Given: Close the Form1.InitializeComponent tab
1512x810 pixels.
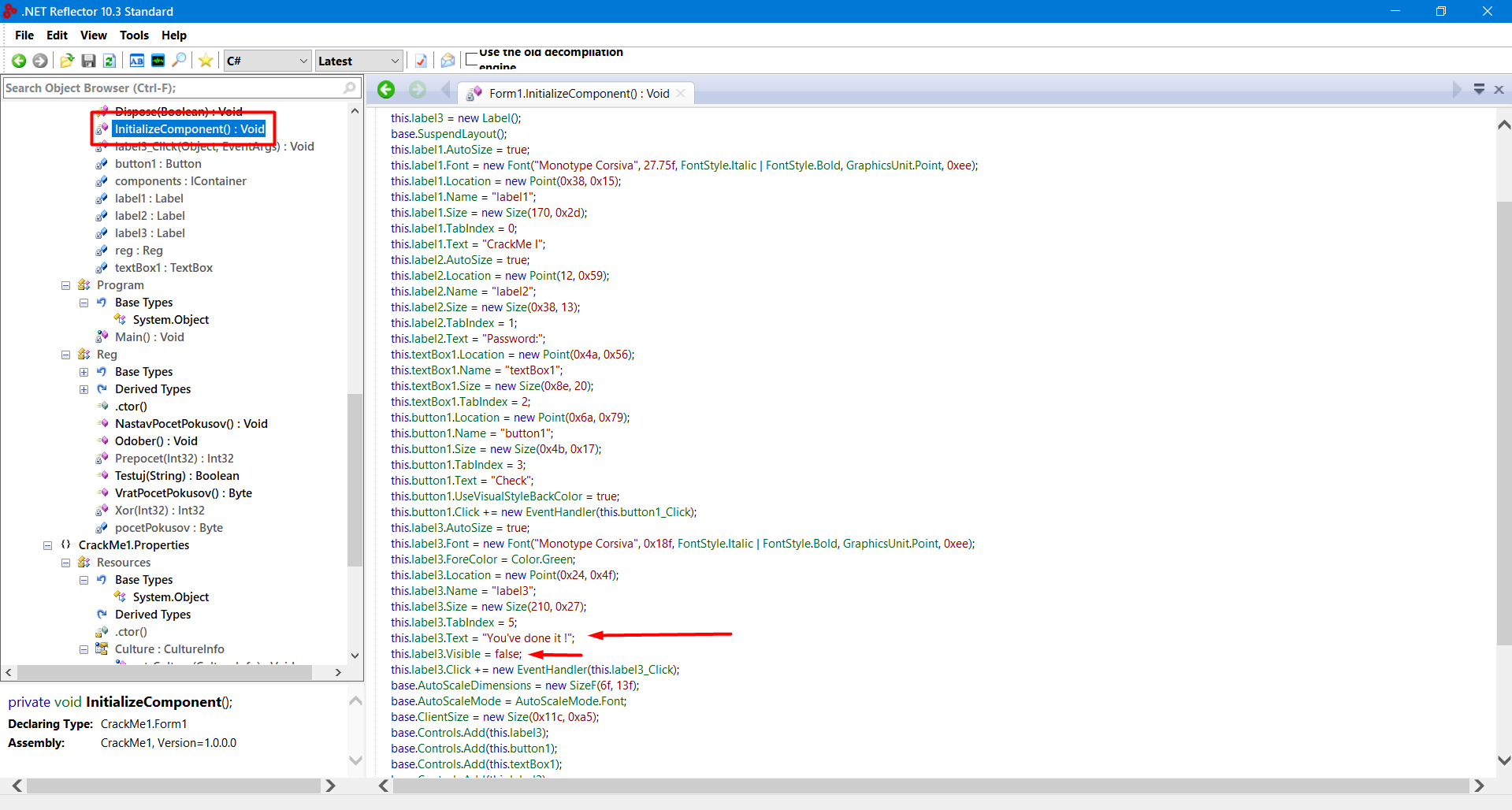Looking at the screenshot, I should (x=680, y=93).
